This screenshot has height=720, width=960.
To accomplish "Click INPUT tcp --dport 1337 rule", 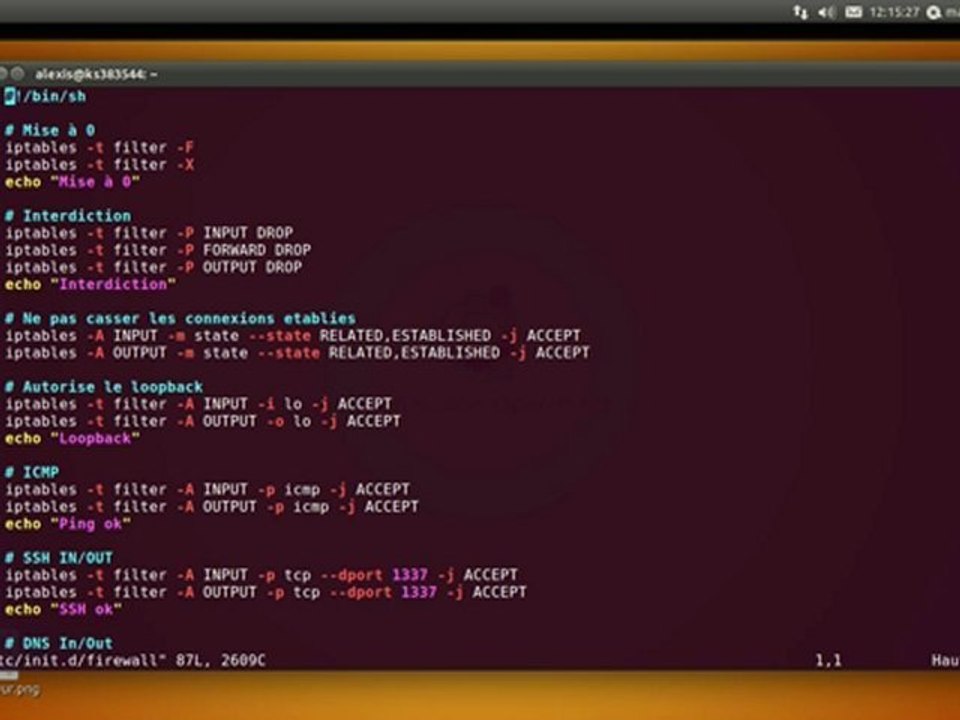I will pos(261,575).
